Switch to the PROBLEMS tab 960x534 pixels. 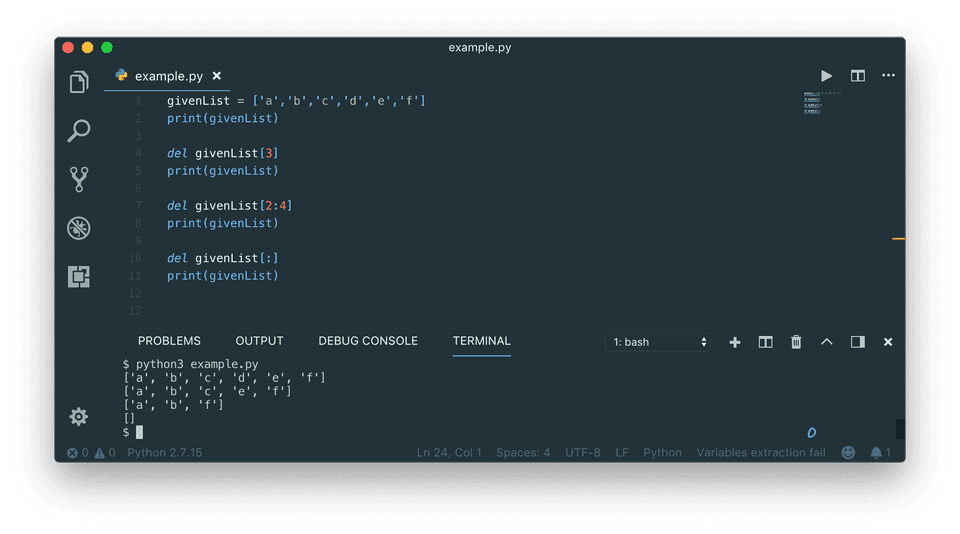point(169,341)
